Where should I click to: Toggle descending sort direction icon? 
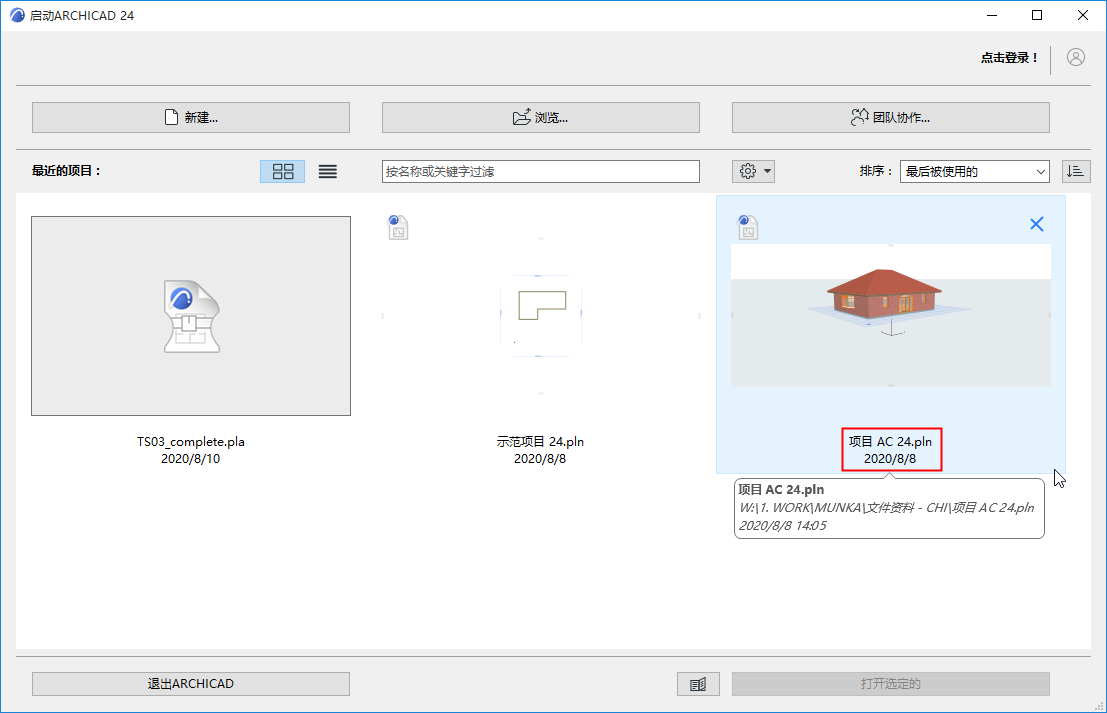pyautogui.click(x=1076, y=170)
